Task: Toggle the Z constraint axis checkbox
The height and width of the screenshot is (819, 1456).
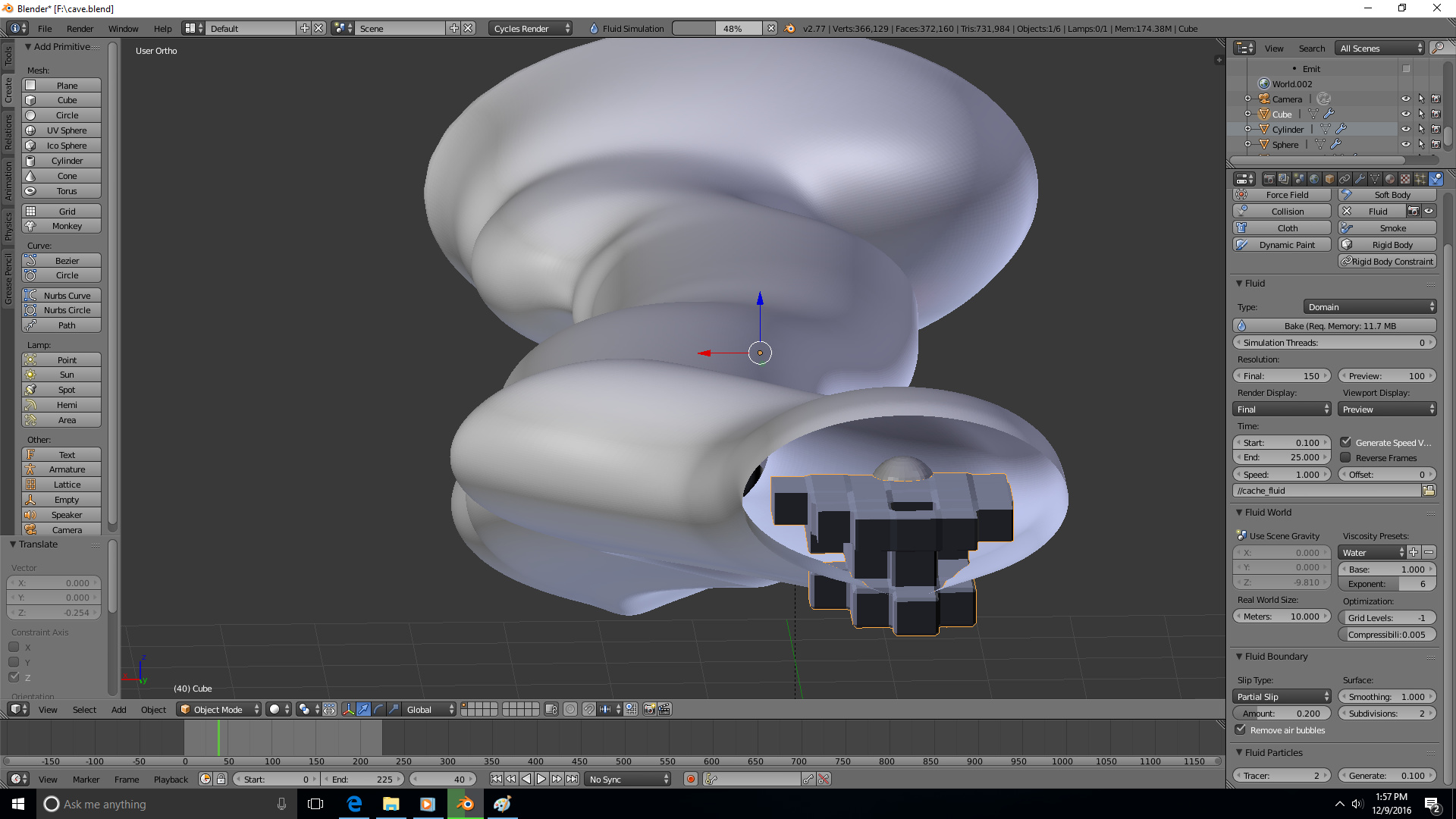Action: coord(14,676)
